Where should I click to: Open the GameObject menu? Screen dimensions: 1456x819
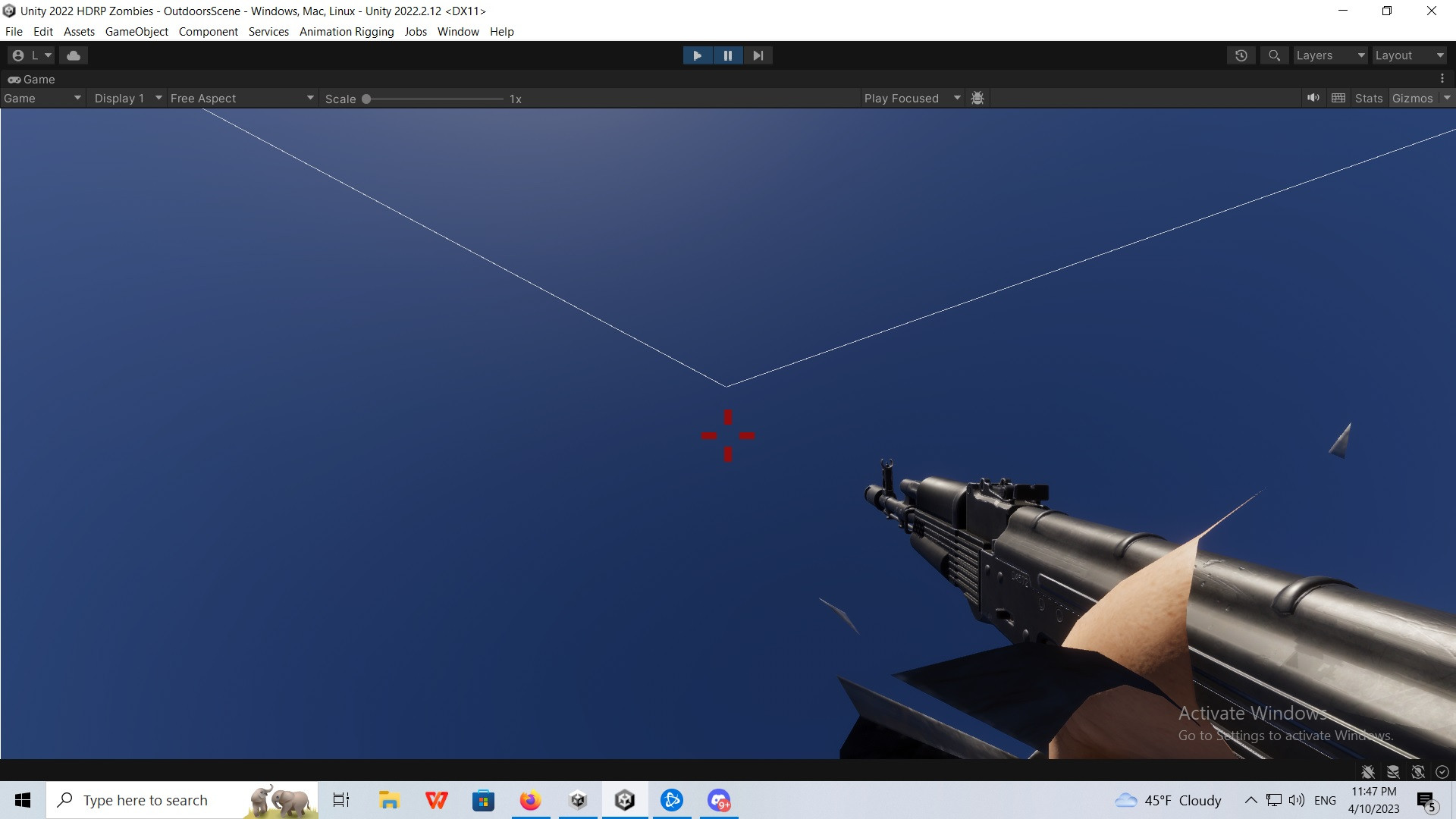point(136,32)
